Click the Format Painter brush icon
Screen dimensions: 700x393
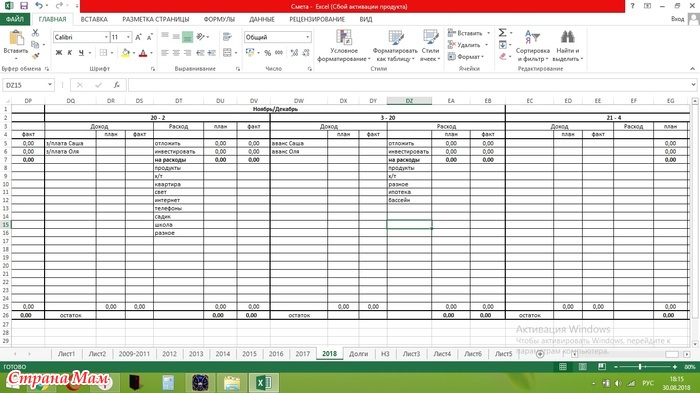(x=36, y=56)
